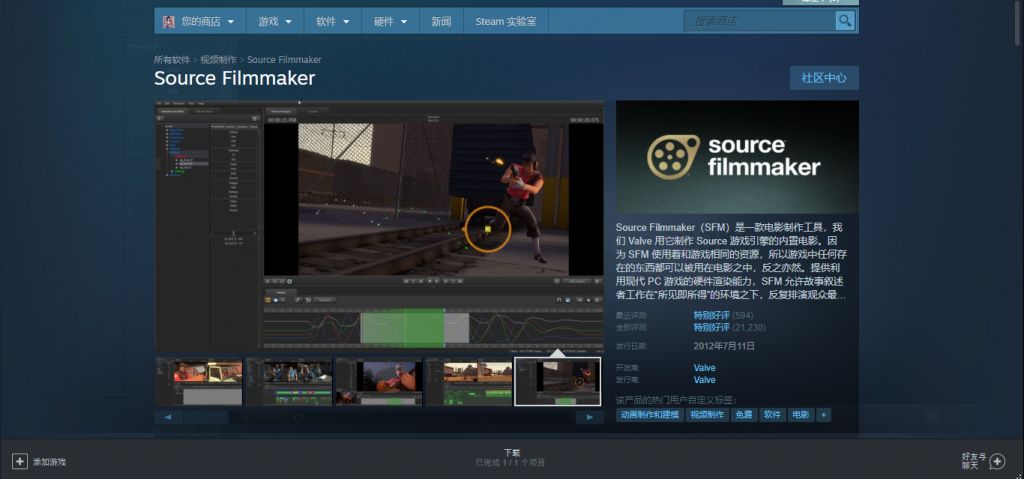Go to the 新闻 page
This screenshot has width=1024, height=479.
coord(441,21)
